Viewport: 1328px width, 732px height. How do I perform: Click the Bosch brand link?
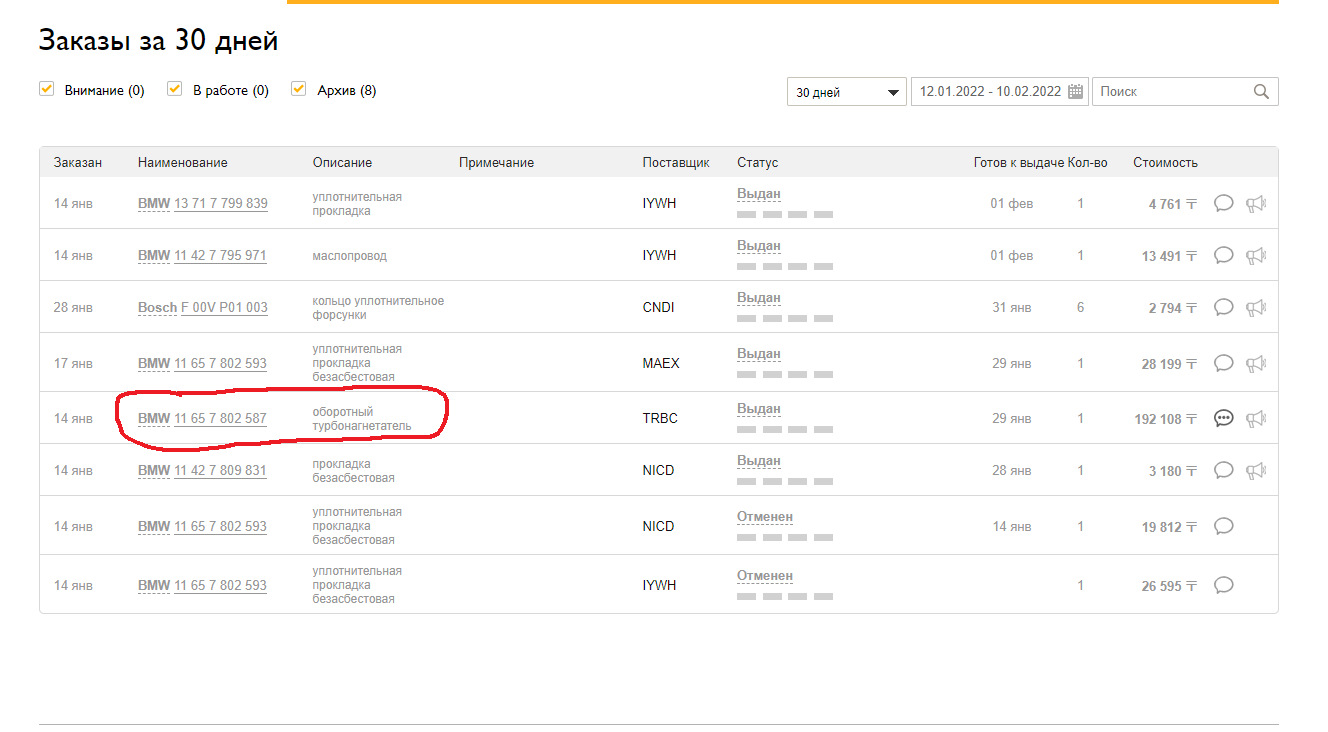[157, 308]
